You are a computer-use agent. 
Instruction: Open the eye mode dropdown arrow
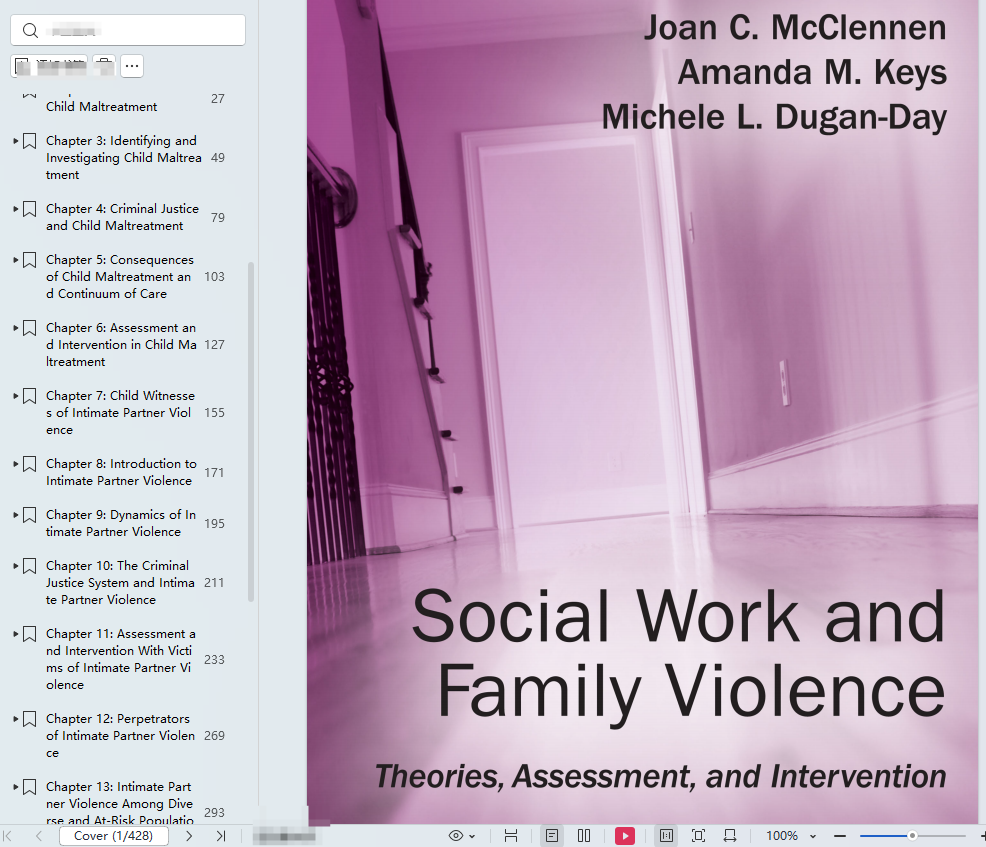click(x=472, y=836)
